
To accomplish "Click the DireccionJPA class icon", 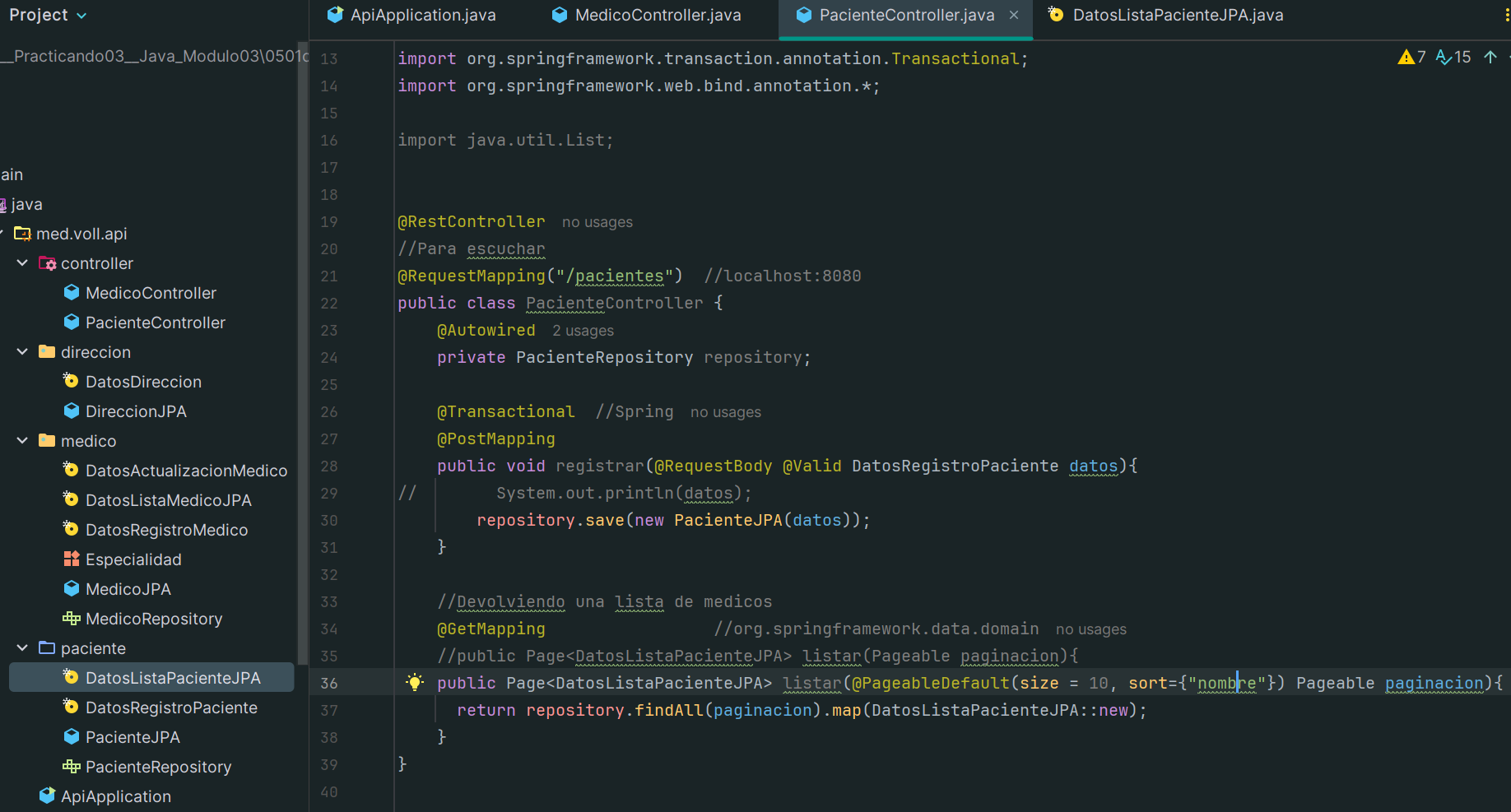I will coord(72,411).
